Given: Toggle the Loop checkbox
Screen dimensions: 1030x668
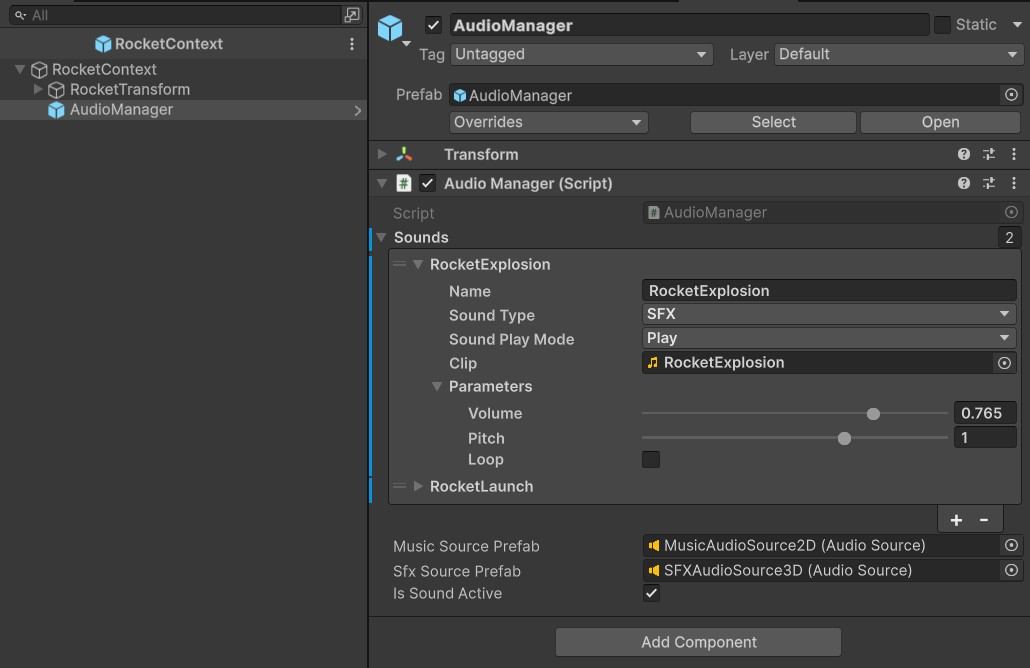Looking at the screenshot, I should point(651,460).
